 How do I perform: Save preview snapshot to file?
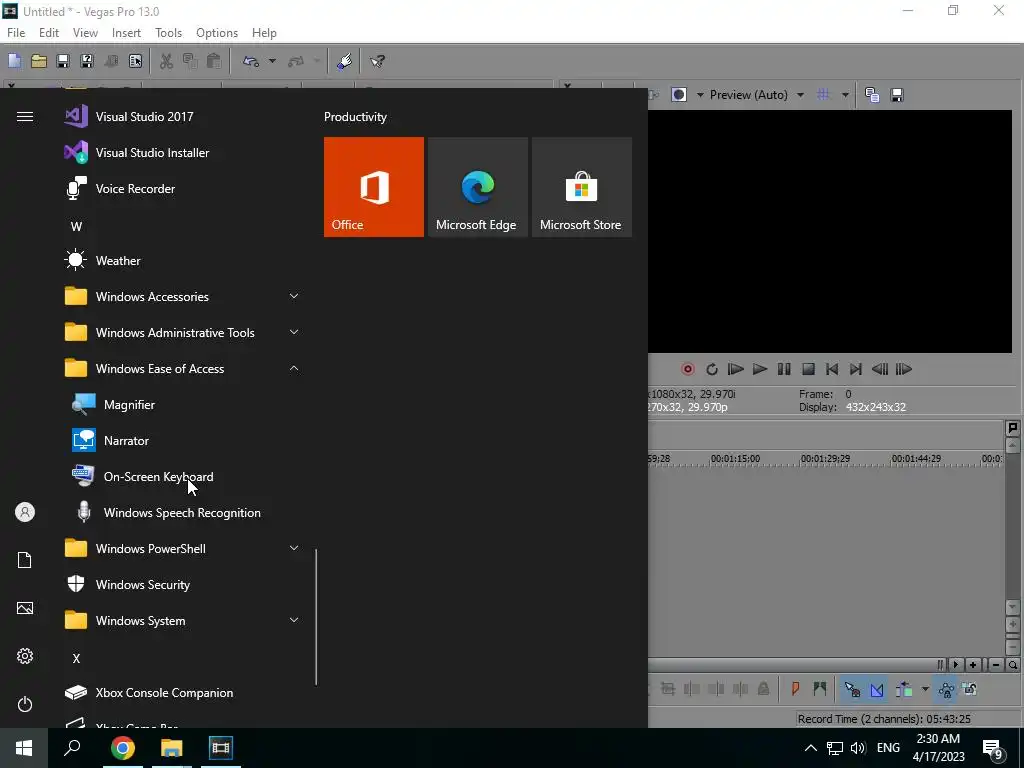click(897, 95)
